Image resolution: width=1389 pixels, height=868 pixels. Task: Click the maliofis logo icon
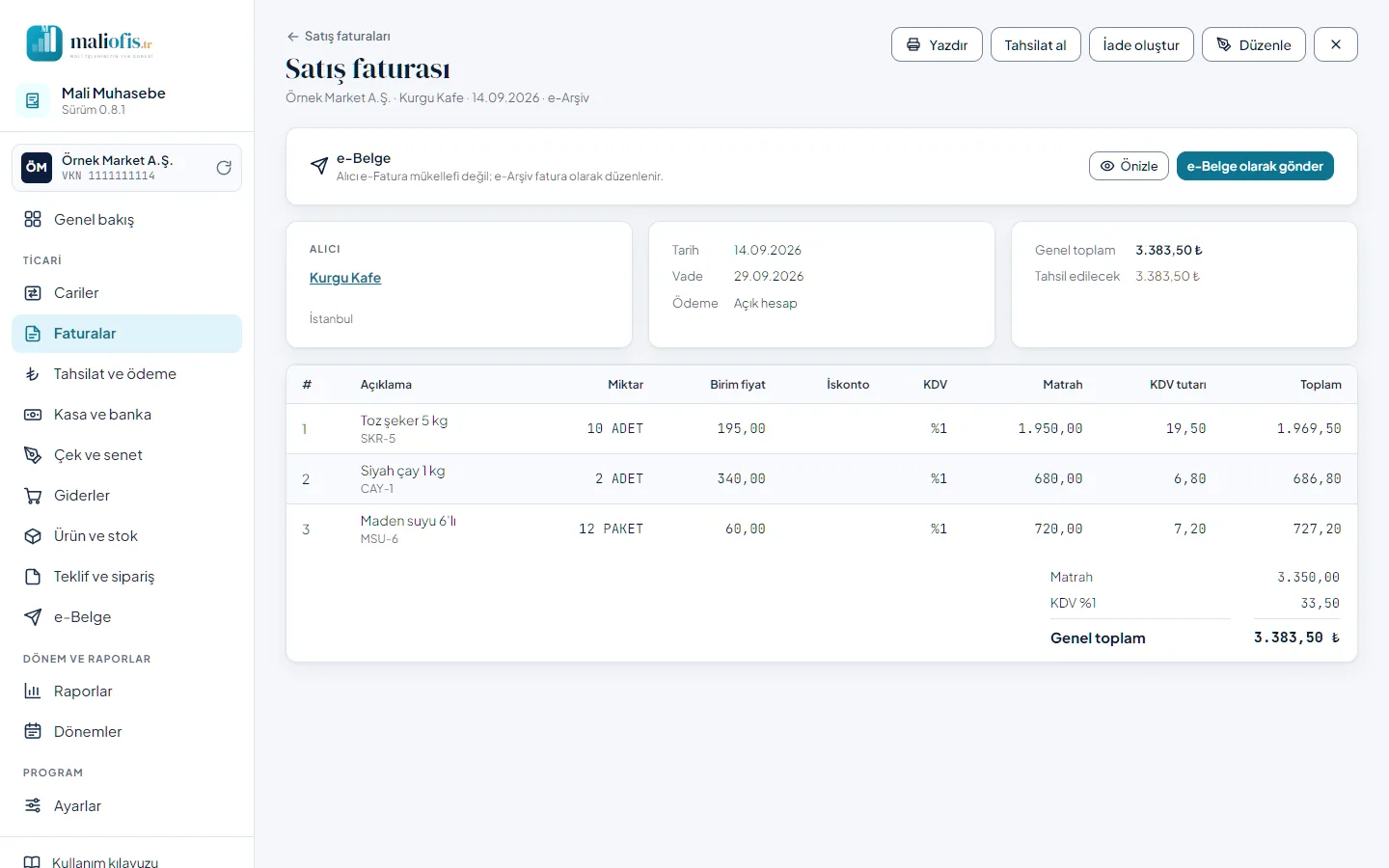[44, 43]
